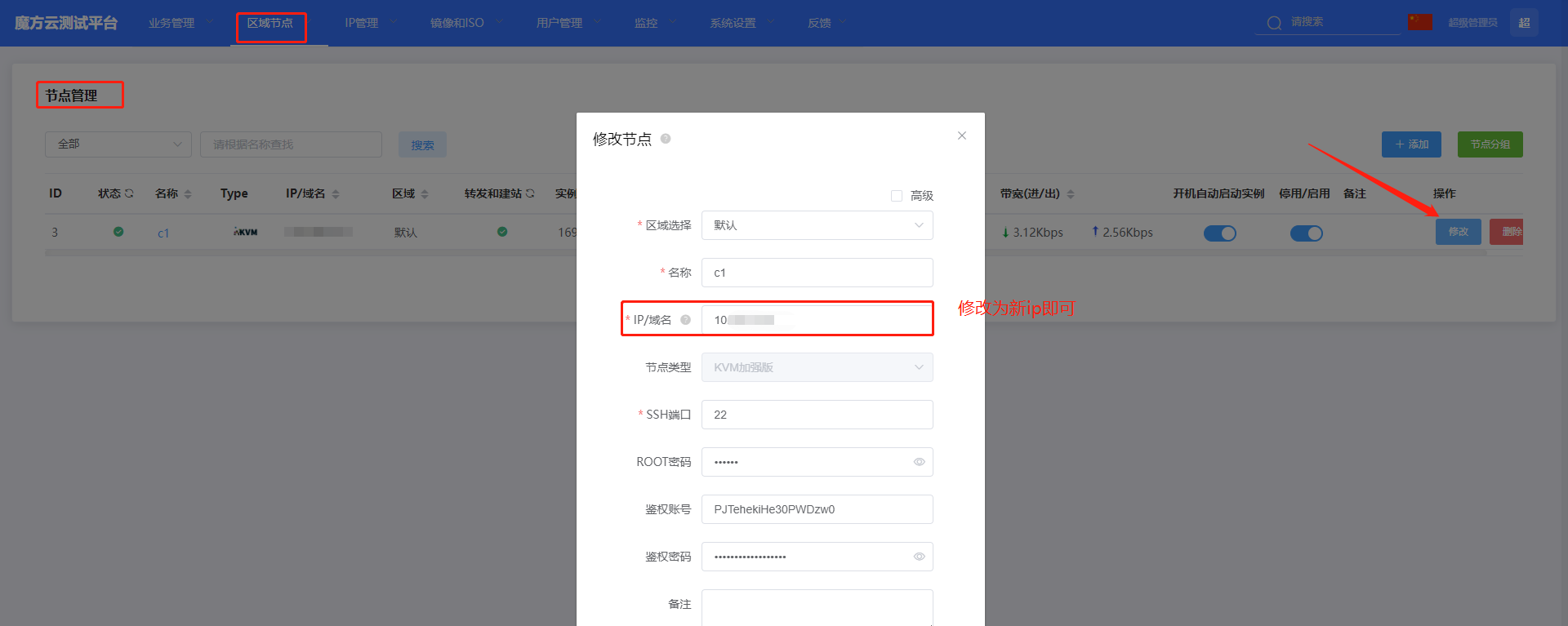Viewport: 1568px width, 626px height.
Task: Expand the 区域选择 dropdown
Action: pos(817,225)
